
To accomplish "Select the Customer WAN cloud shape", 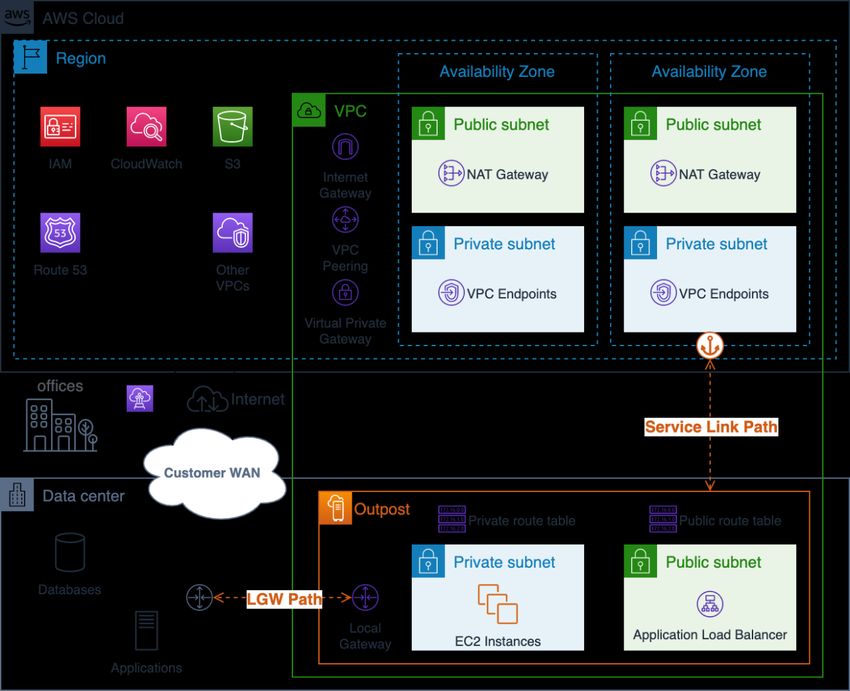I will (x=214, y=473).
